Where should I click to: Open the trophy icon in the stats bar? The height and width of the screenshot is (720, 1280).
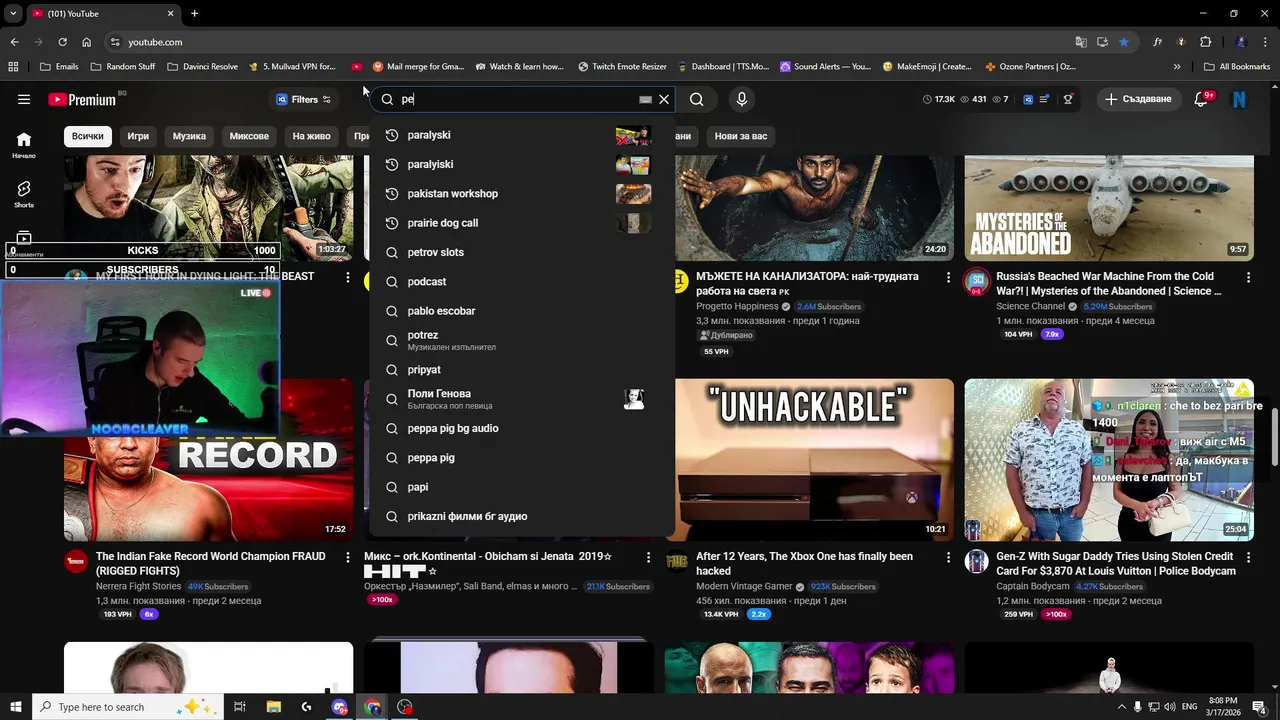1068,99
